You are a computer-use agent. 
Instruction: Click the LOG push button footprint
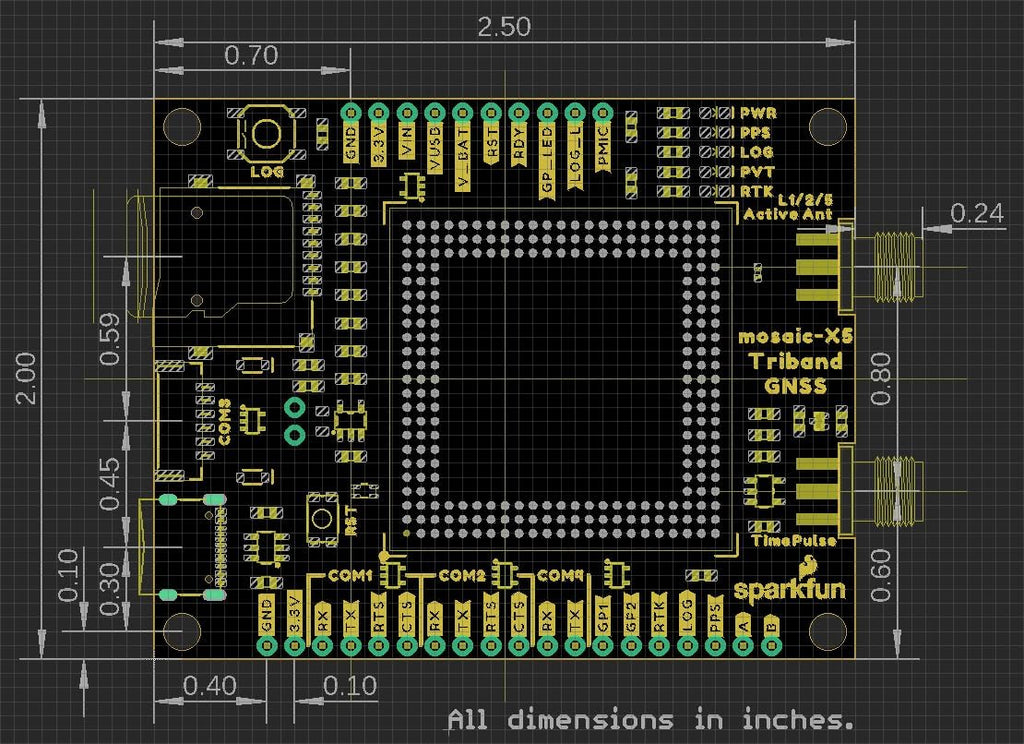tap(266, 134)
